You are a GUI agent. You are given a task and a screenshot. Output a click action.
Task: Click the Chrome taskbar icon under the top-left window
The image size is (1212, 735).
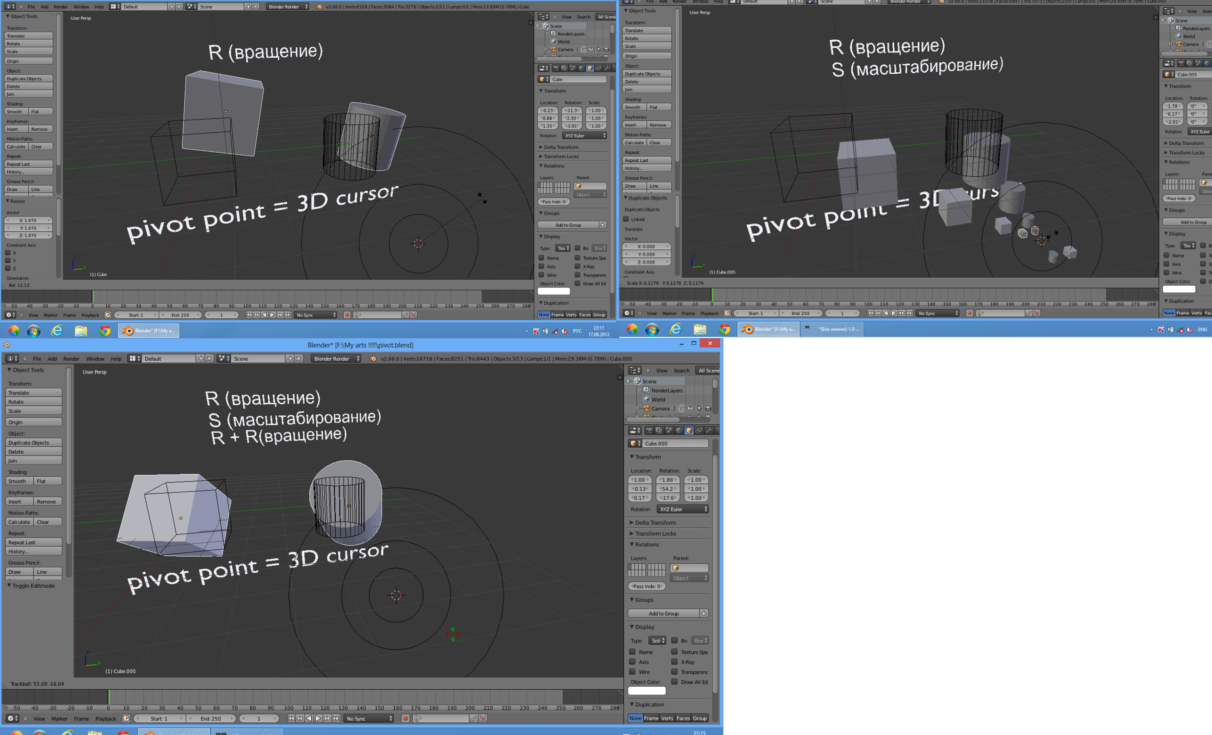(105, 331)
